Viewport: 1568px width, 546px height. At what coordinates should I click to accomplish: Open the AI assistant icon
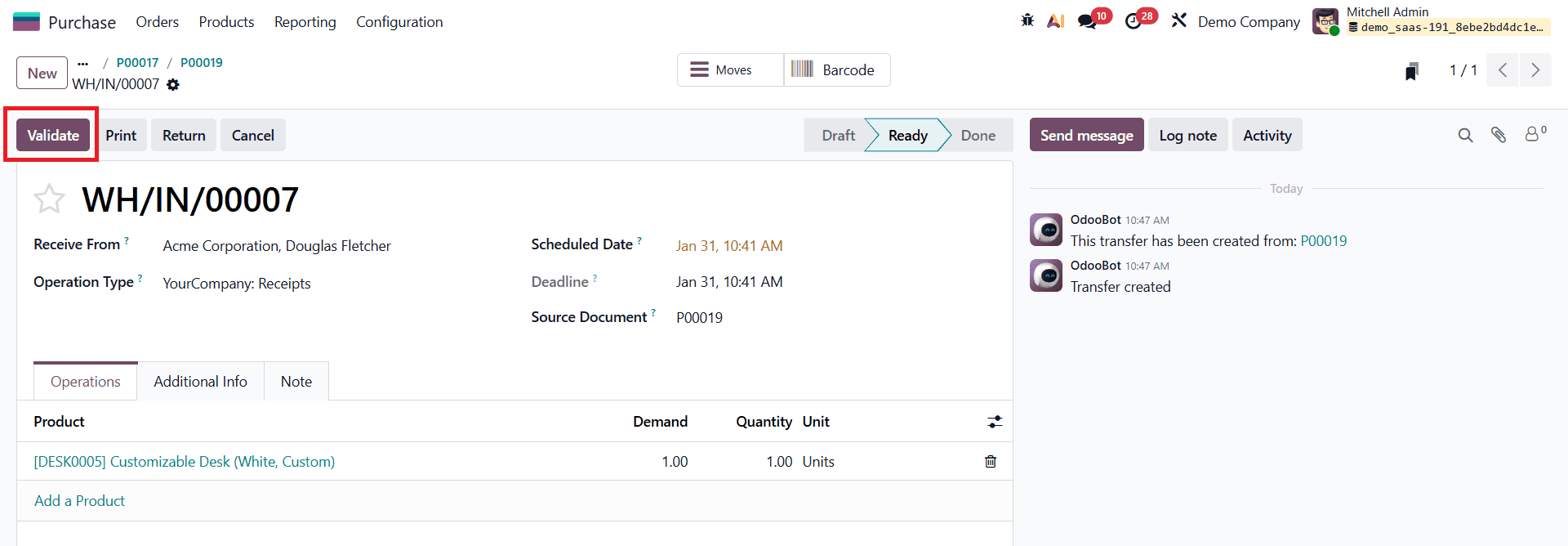click(x=1055, y=20)
